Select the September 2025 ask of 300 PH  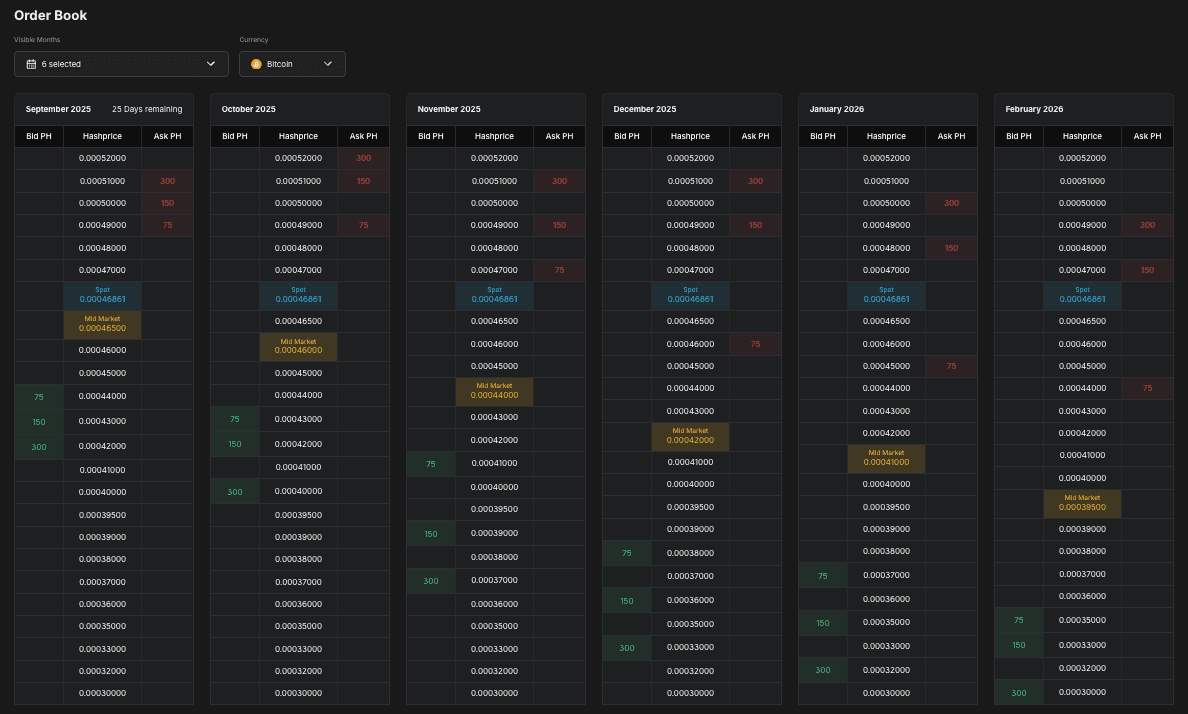(167, 181)
